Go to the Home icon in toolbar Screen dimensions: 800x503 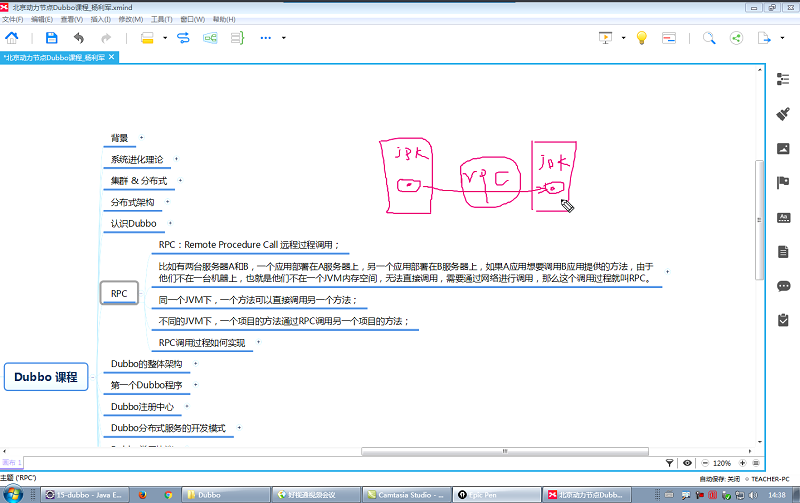(11, 38)
